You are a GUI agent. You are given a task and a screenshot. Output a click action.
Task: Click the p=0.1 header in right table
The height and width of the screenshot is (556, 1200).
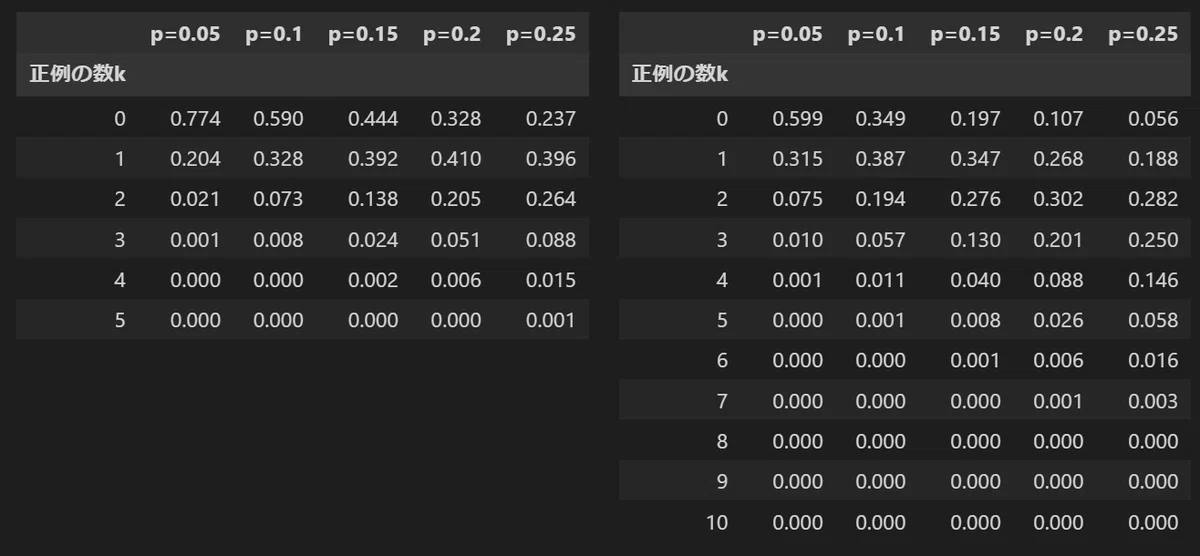click(876, 34)
